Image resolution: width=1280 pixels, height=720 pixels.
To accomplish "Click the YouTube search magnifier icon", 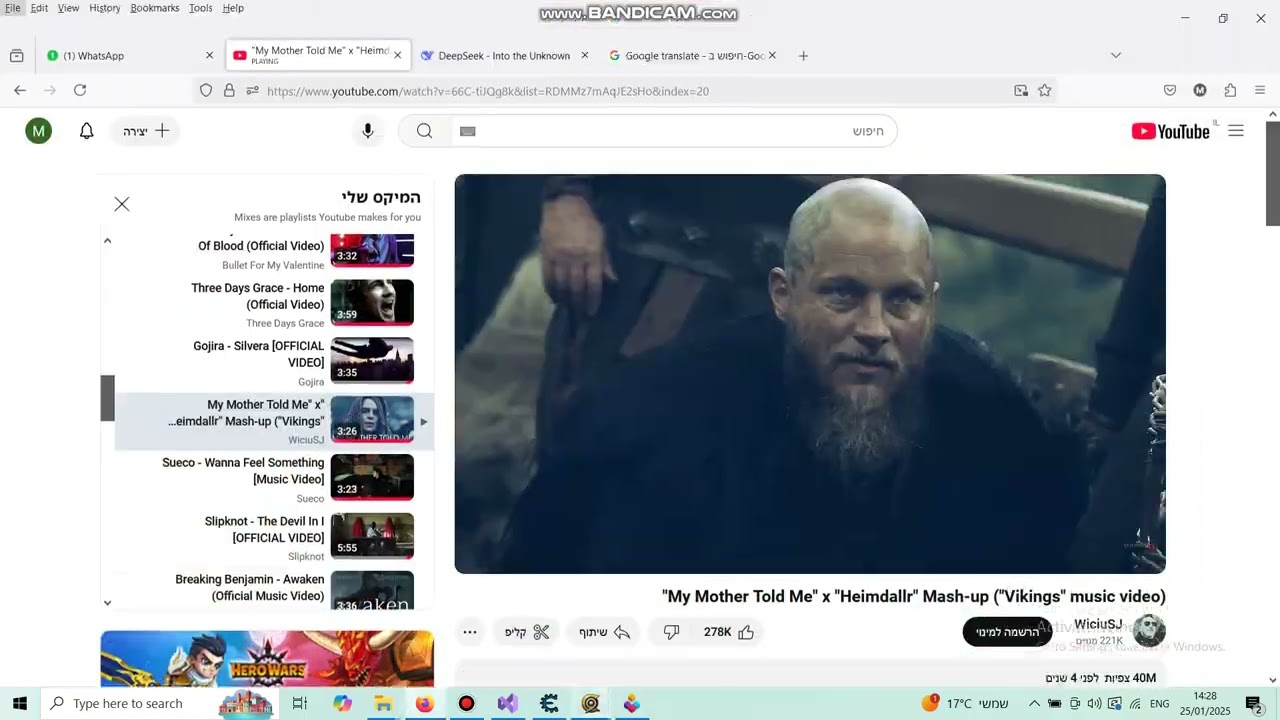I will click(x=425, y=131).
